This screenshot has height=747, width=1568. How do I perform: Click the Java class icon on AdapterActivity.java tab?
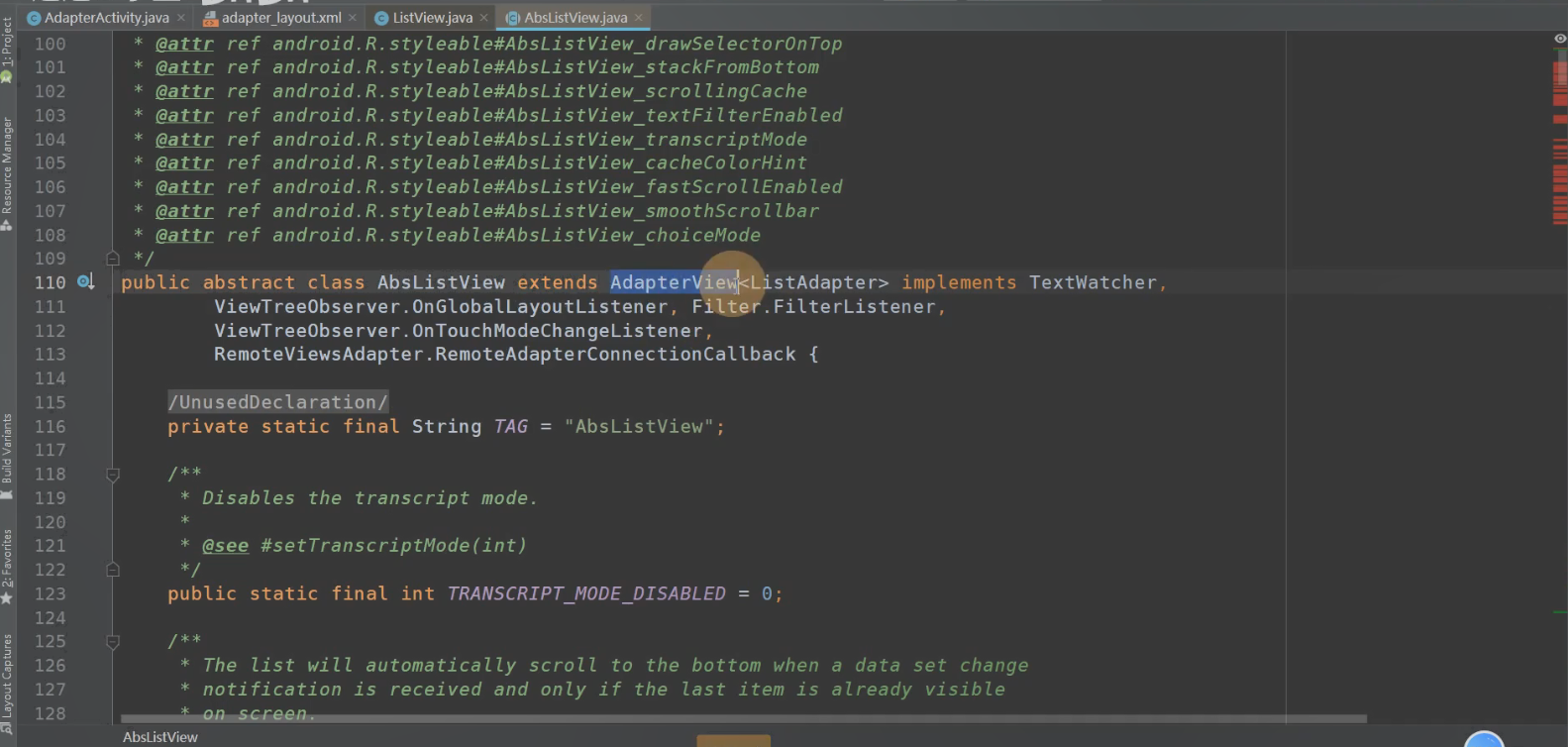[x=34, y=18]
